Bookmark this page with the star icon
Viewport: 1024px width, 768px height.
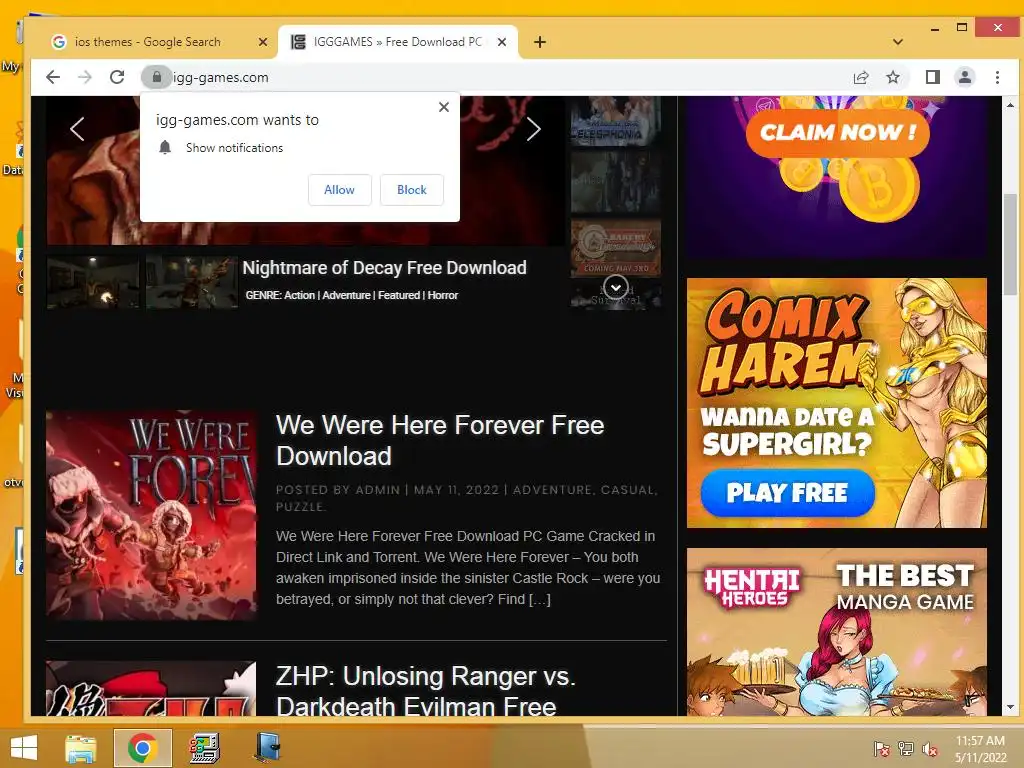[x=893, y=77]
